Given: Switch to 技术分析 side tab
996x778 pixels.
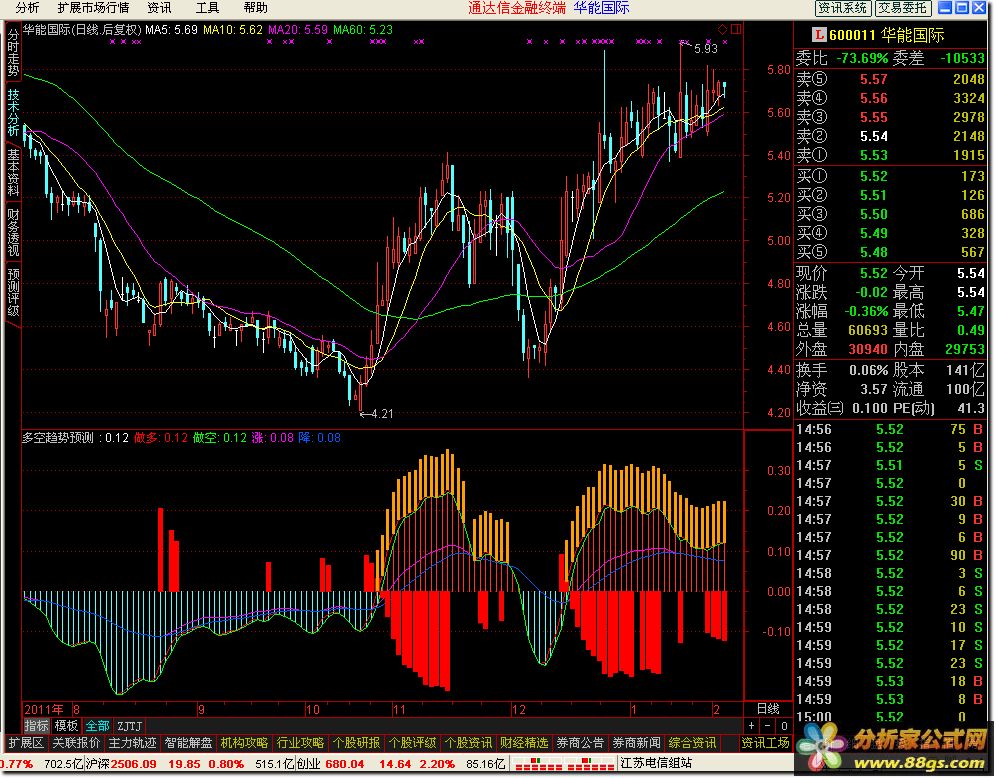Looking at the screenshot, I should tap(13, 111).
